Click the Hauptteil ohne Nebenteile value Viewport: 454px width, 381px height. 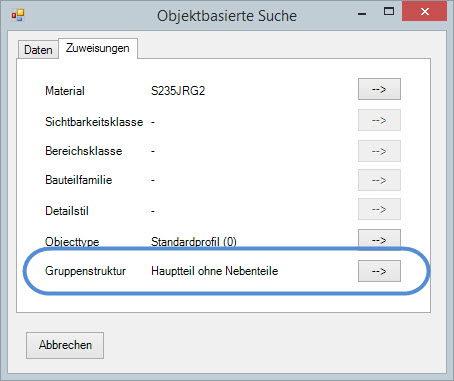[214, 271]
